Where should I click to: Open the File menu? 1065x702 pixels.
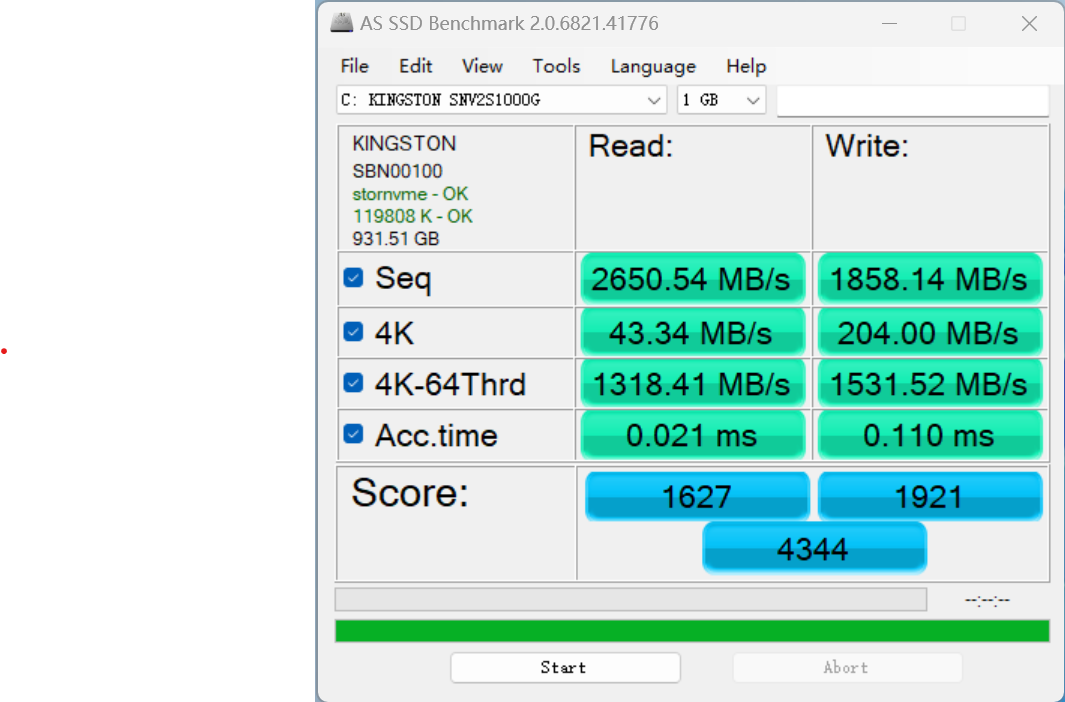pos(354,66)
